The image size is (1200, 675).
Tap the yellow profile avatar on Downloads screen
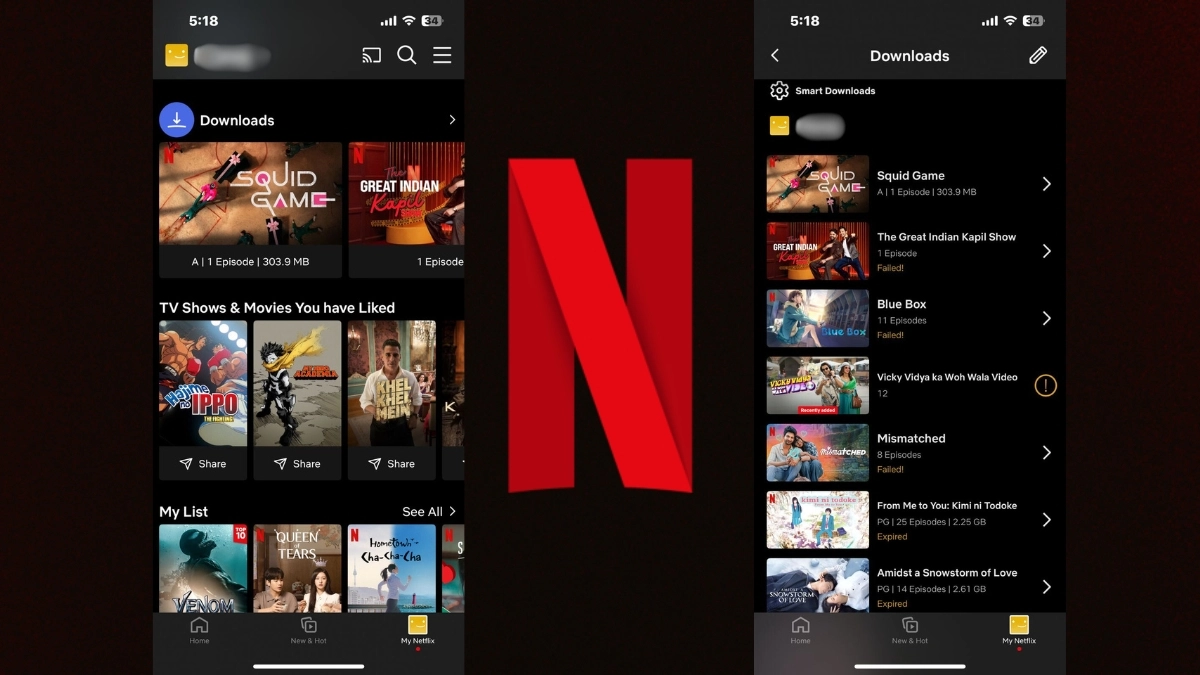779,126
